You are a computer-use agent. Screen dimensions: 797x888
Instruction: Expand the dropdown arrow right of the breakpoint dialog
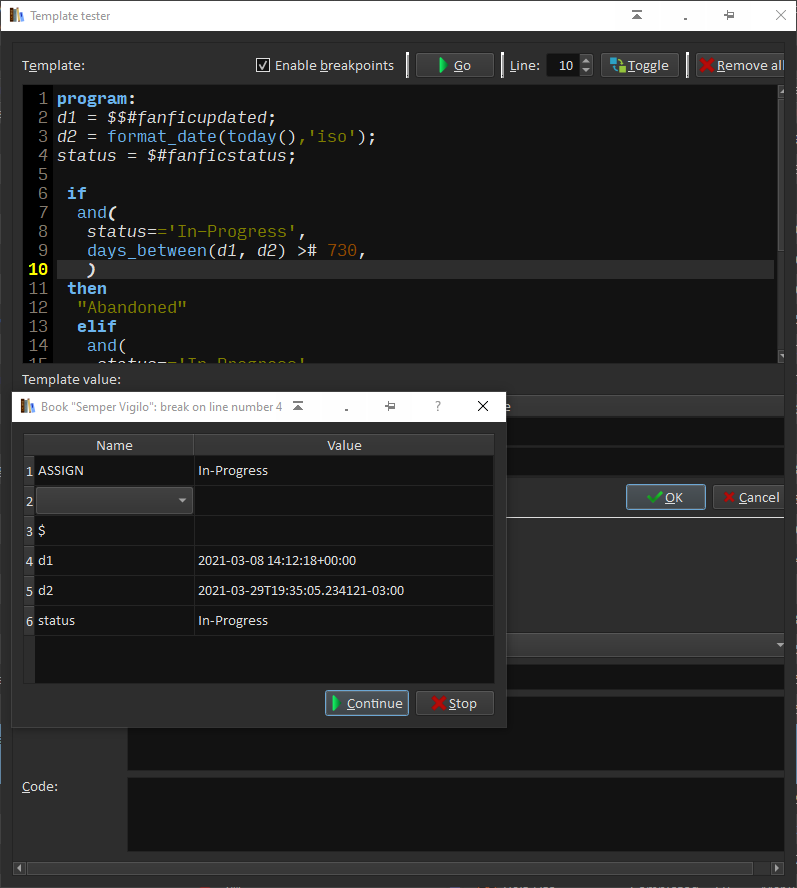tap(780, 646)
